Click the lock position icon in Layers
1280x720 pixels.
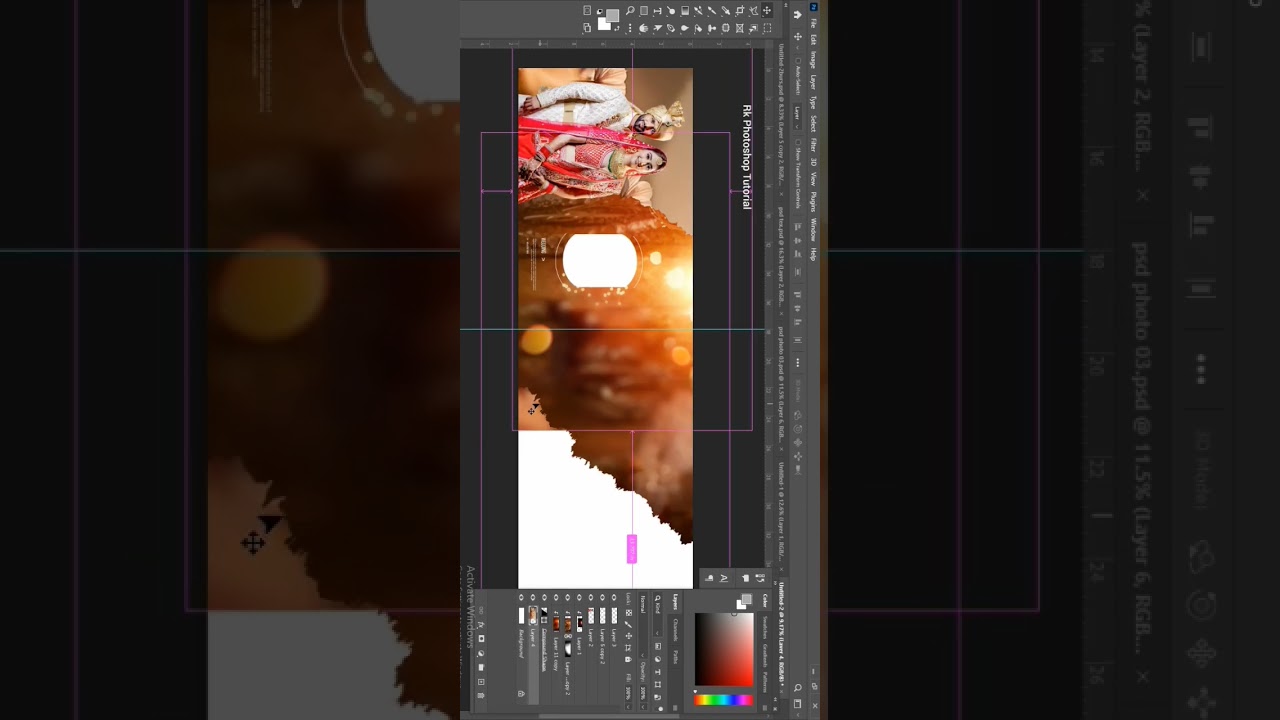[x=628, y=636]
